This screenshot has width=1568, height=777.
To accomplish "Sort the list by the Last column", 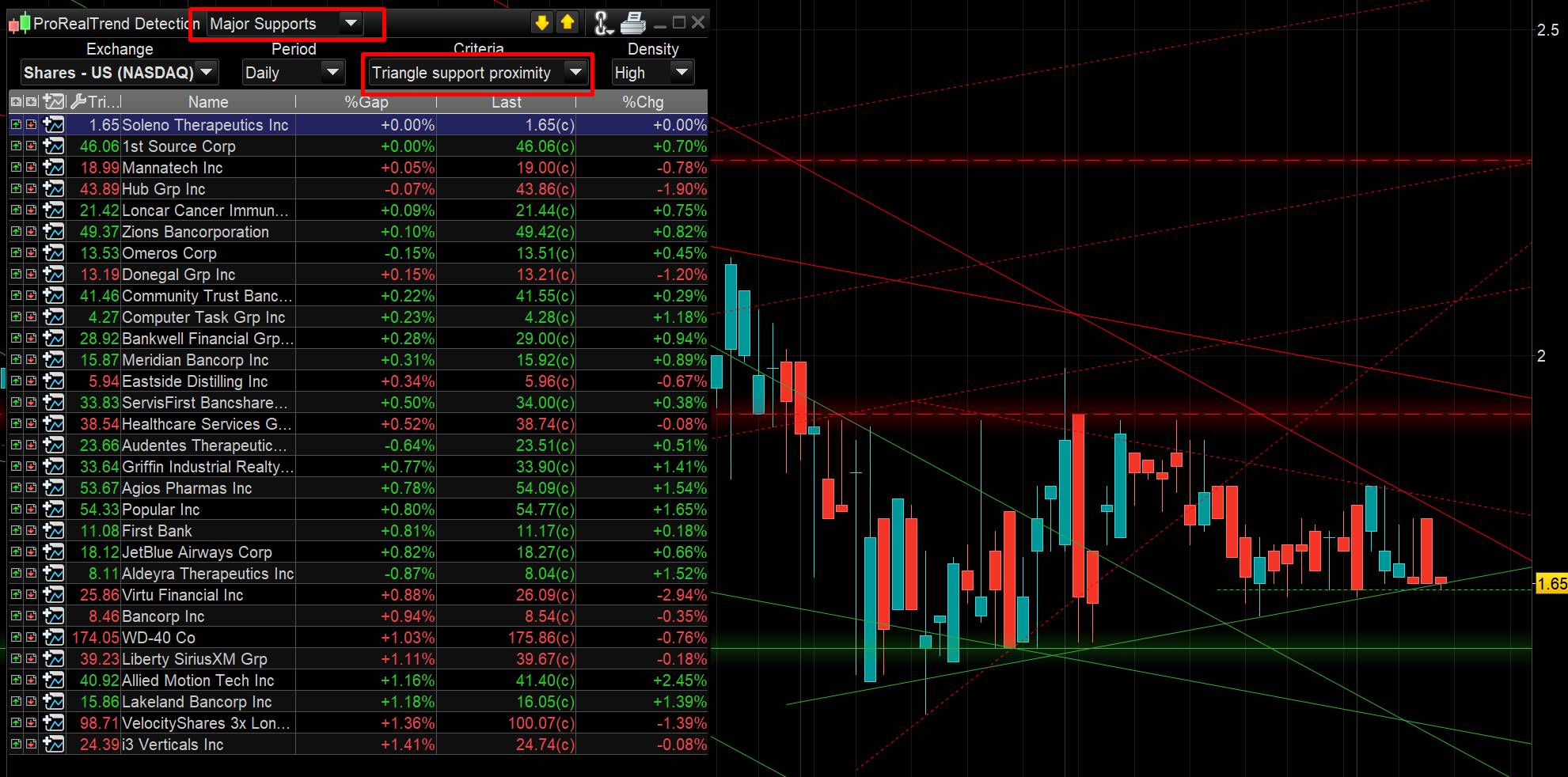I will tap(507, 101).
